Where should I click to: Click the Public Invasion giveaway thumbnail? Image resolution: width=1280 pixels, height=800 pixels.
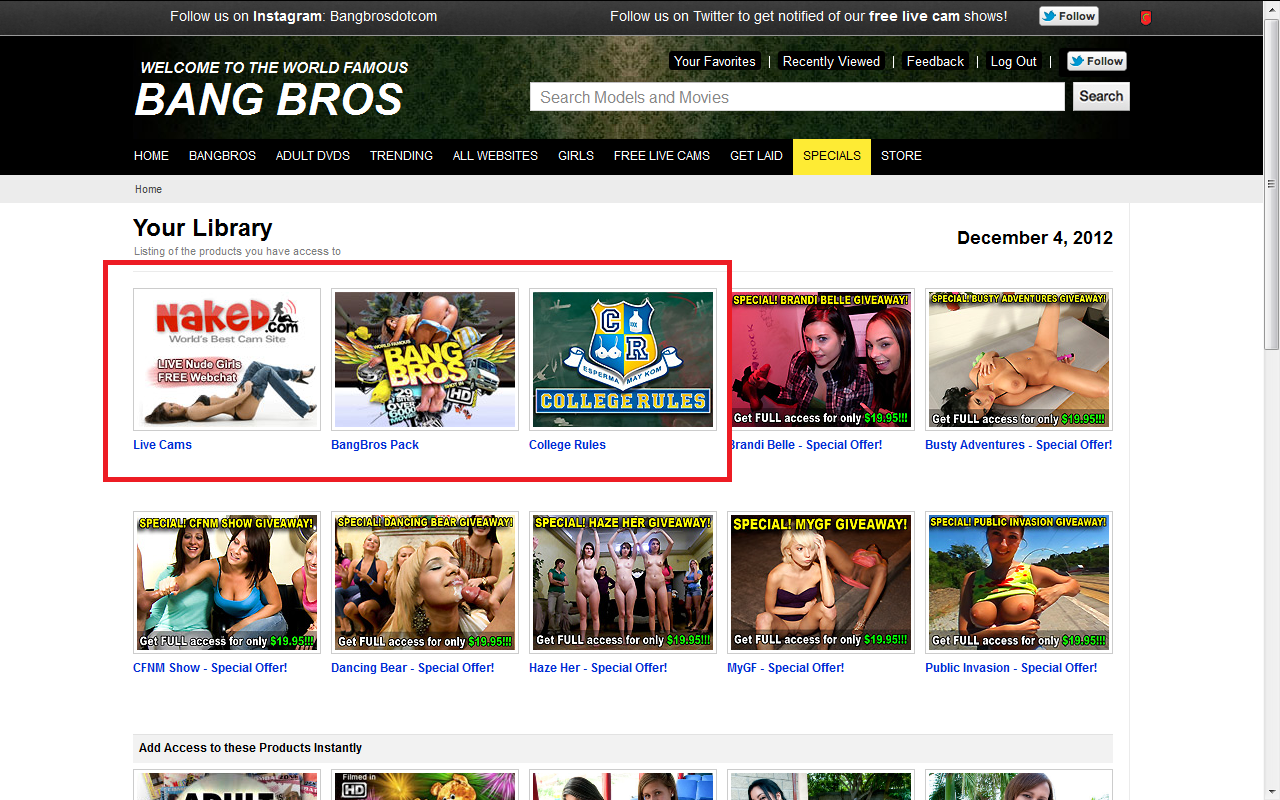coord(1019,583)
